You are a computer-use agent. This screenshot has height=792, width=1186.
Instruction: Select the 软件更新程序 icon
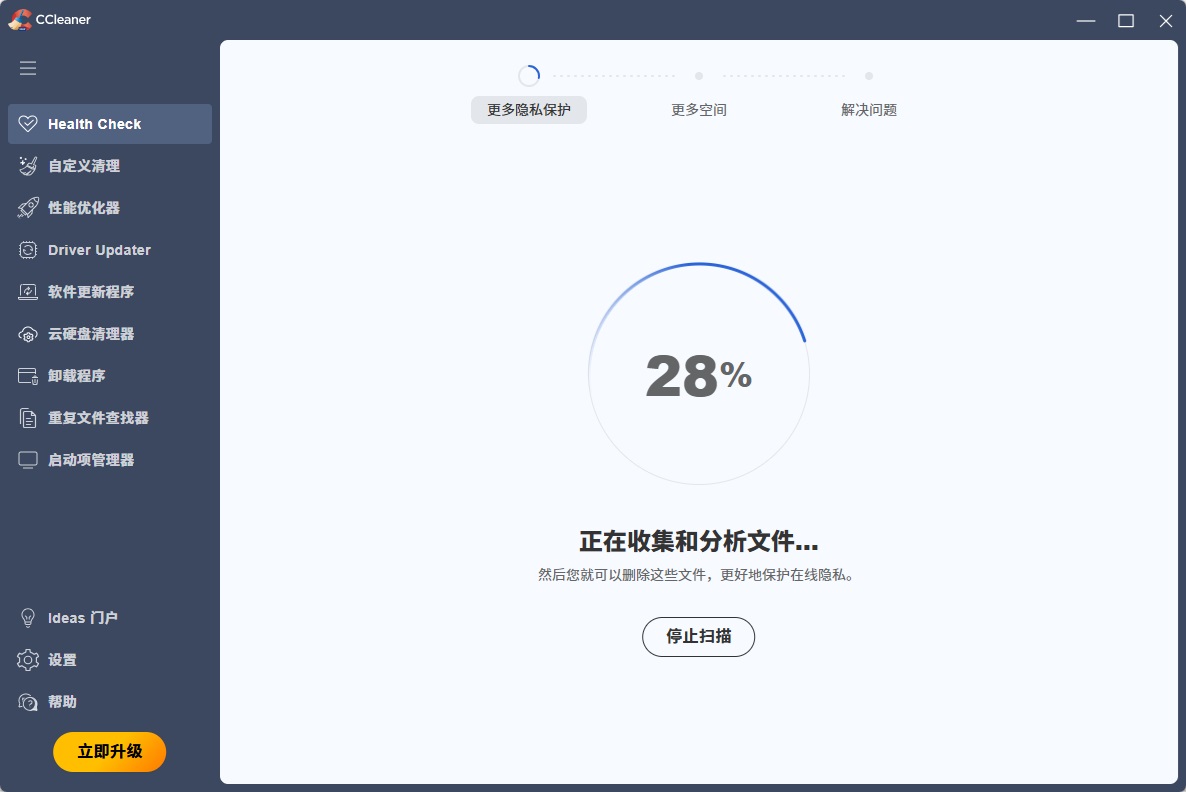click(x=28, y=292)
